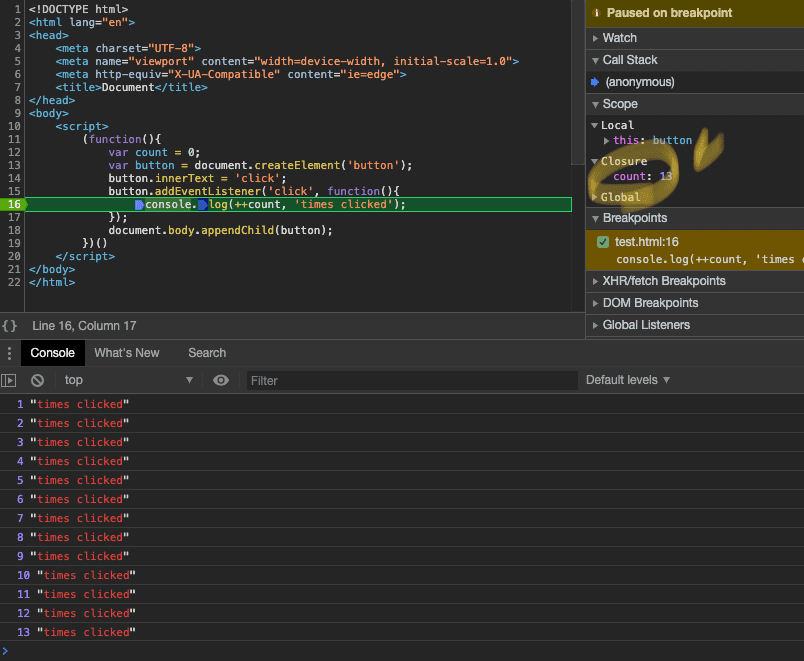Expand the Global scope entry
The width and height of the screenshot is (804, 661).
[620, 197]
